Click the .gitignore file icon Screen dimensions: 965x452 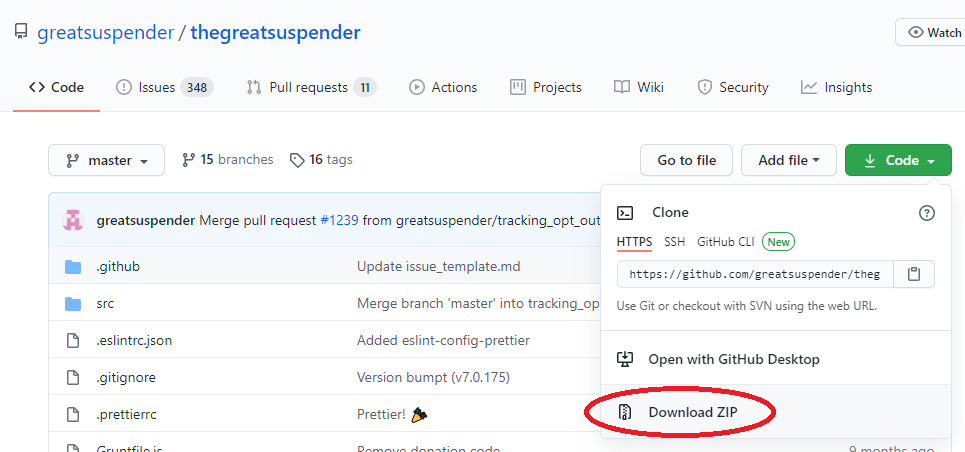click(73, 377)
